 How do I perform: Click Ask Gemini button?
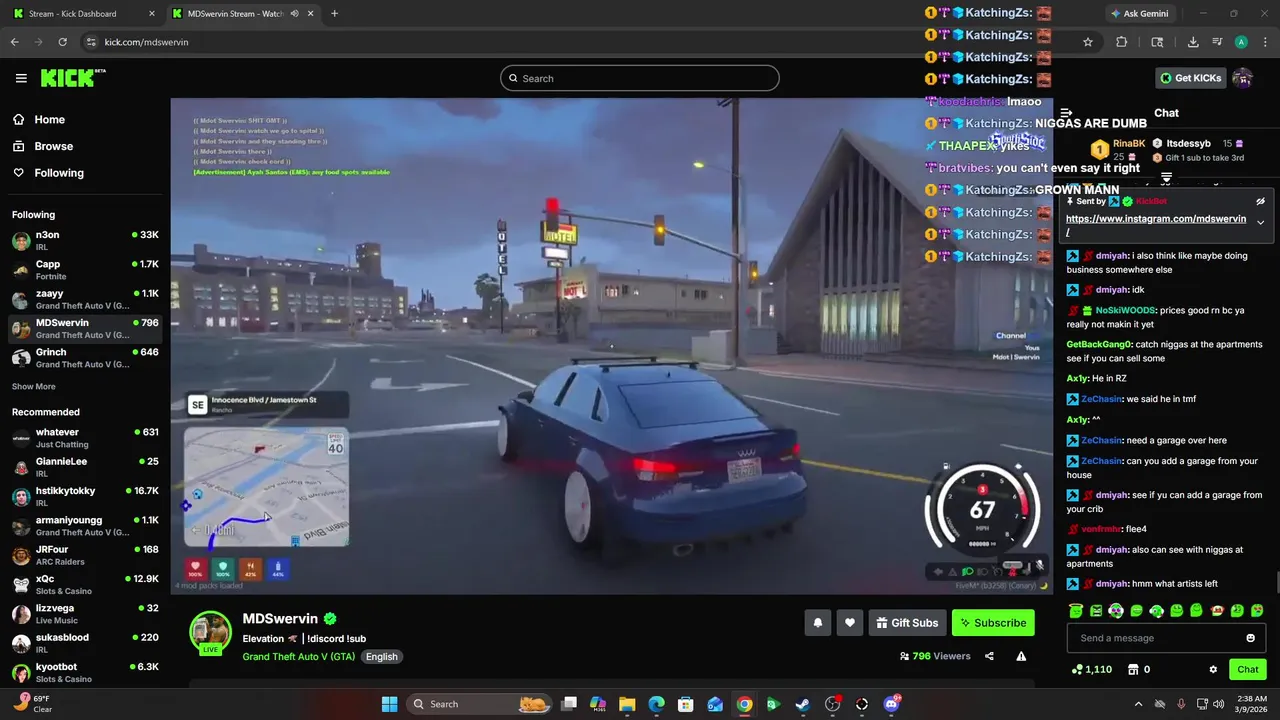click(1139, 14)
